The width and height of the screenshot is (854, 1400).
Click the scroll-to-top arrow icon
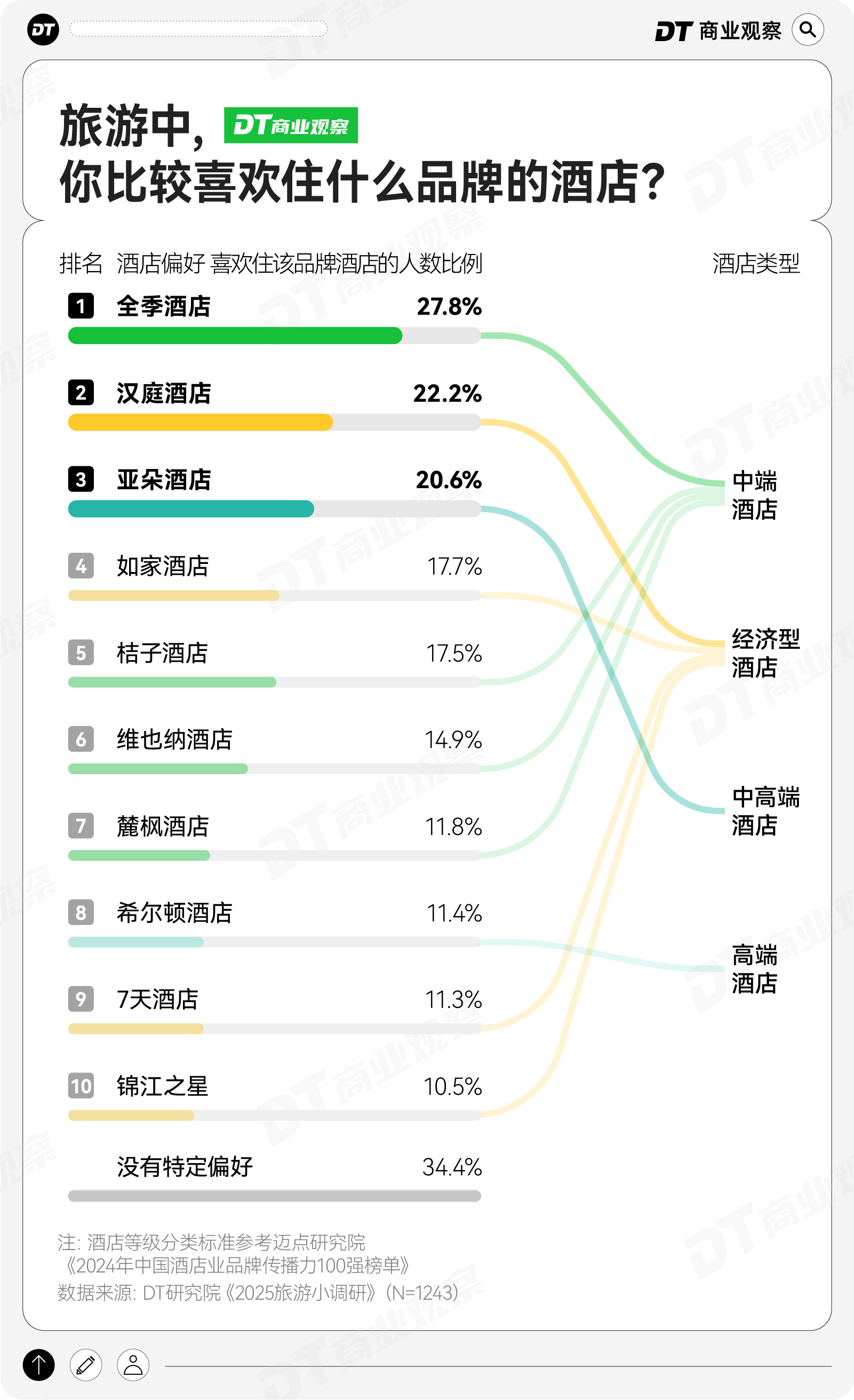38,1365
